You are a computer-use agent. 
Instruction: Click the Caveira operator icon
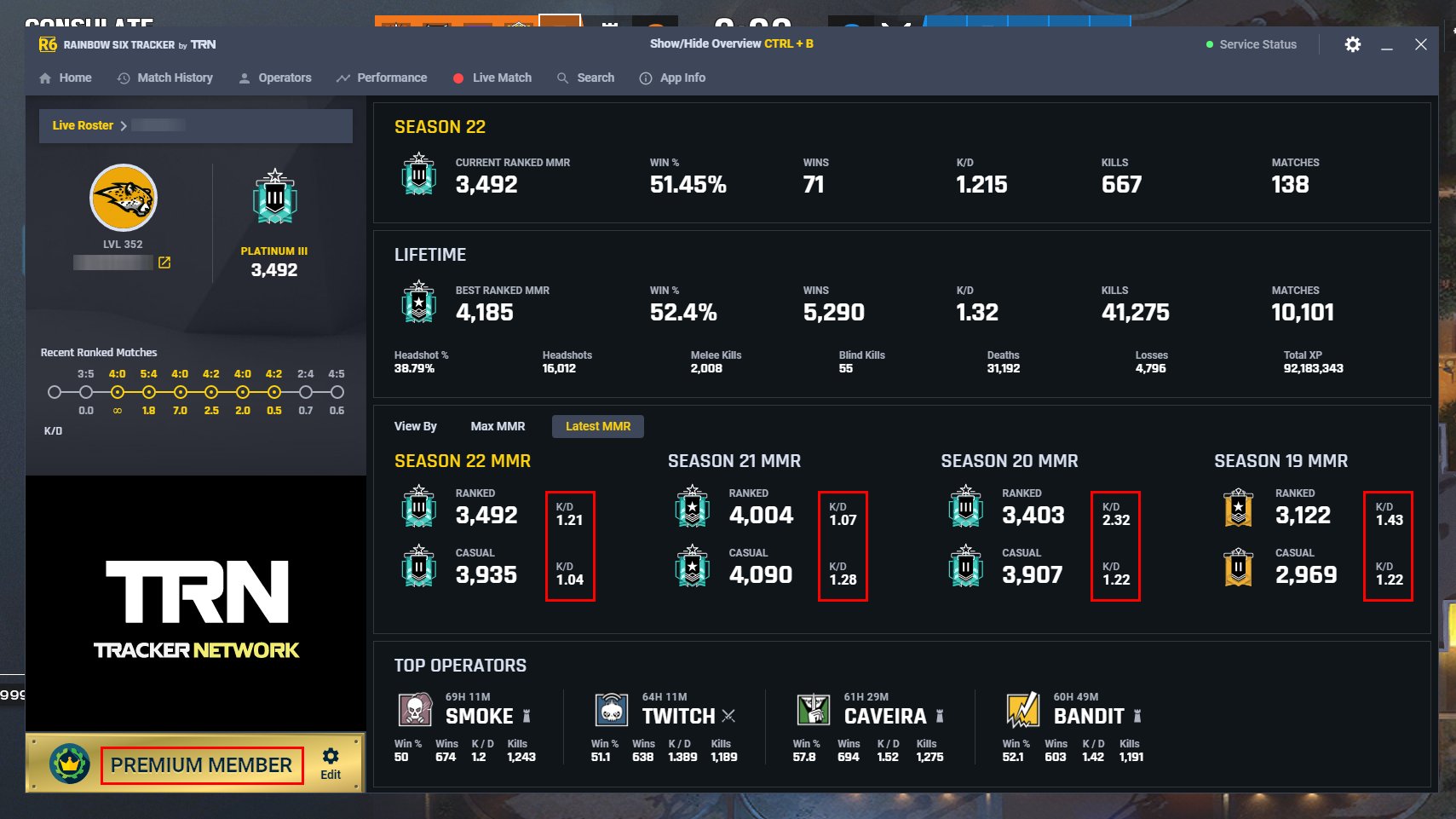point(813,709)
